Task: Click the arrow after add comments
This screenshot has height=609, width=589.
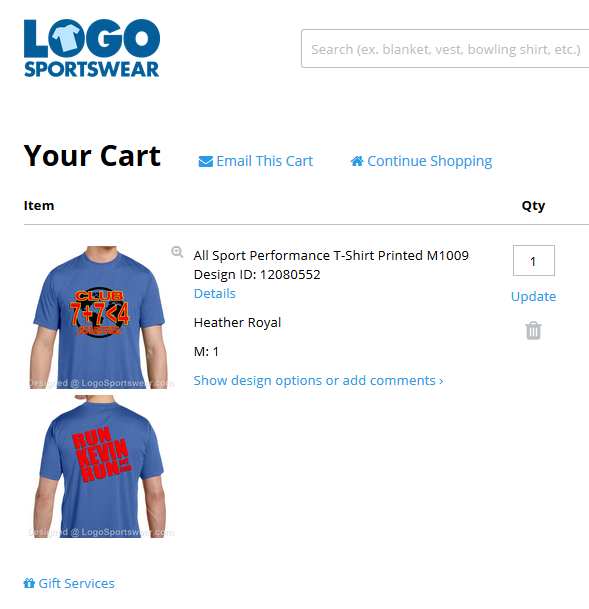Action: point(441,381)
